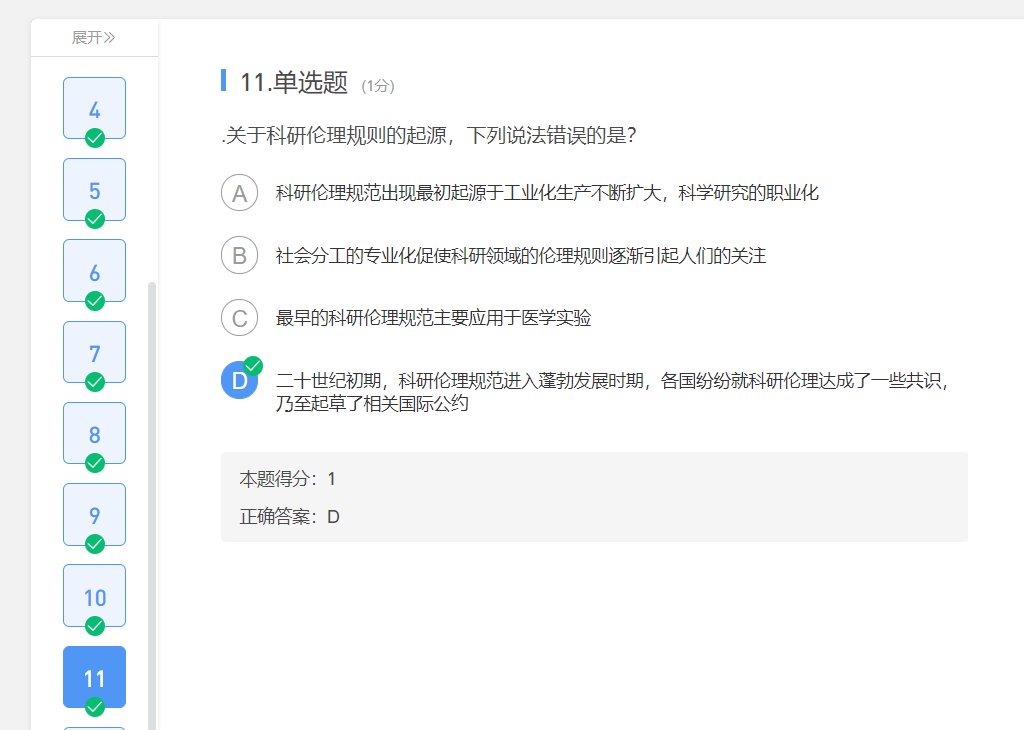This screenshot has height=730, width=1024.
Task: Click the question text about 科研伦理规则的起源
Action: (x=428, y=136)
